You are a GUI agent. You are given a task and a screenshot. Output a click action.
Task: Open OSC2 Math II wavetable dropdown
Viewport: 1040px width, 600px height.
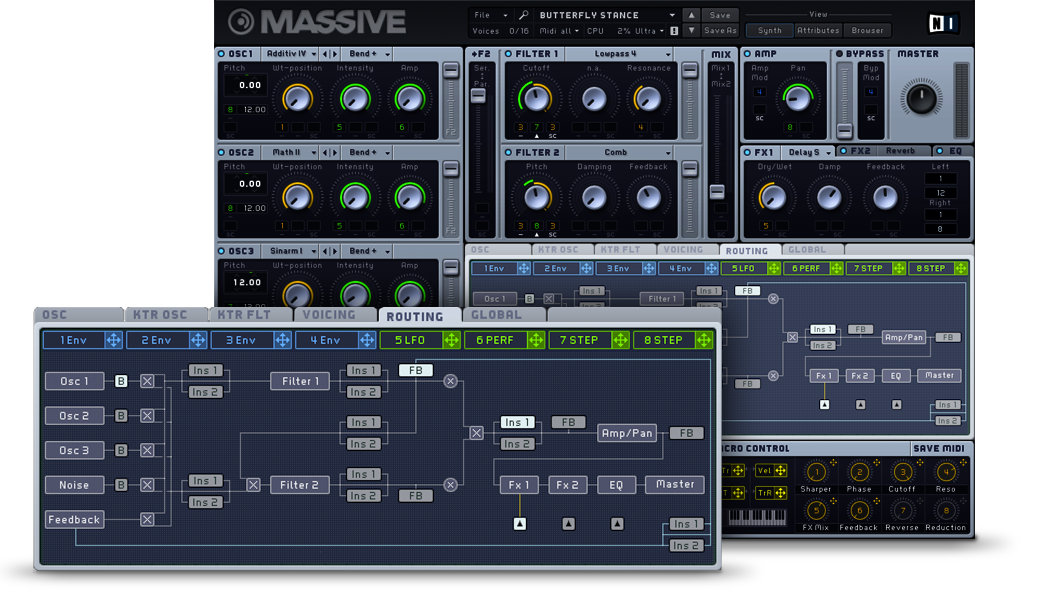pos(291,152)
